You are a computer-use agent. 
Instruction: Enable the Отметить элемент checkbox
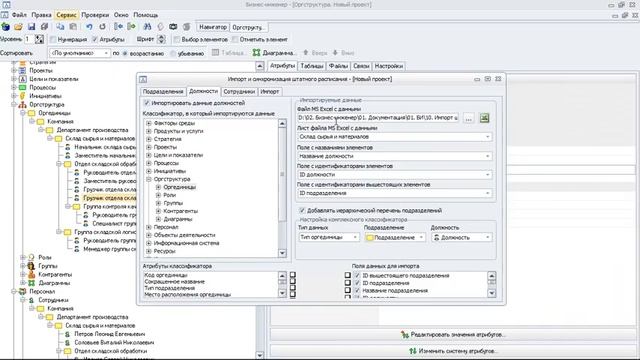pyautogui.click(x=235, y=40)
